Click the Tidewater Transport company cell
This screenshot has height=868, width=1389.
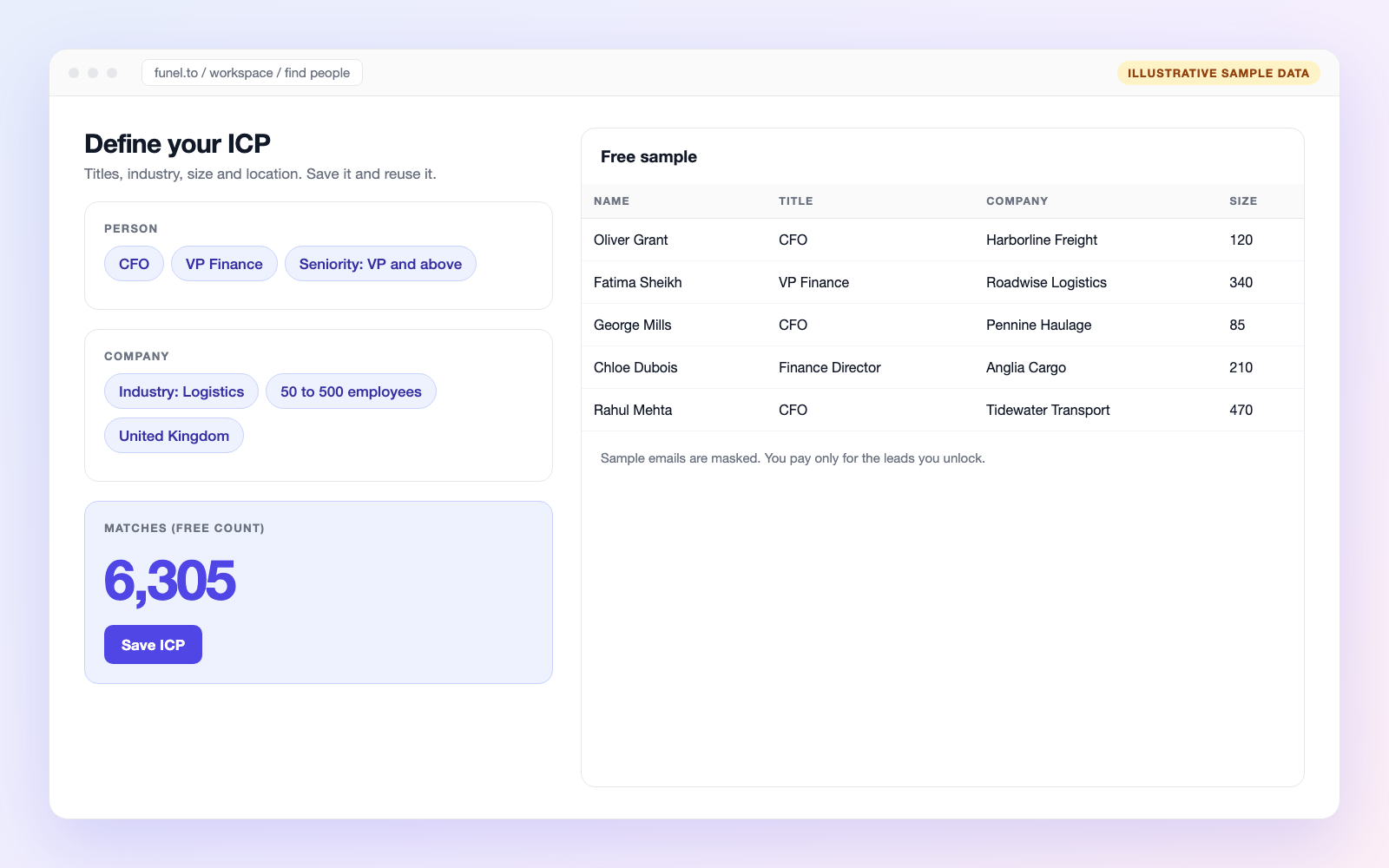coord(1048,410)
